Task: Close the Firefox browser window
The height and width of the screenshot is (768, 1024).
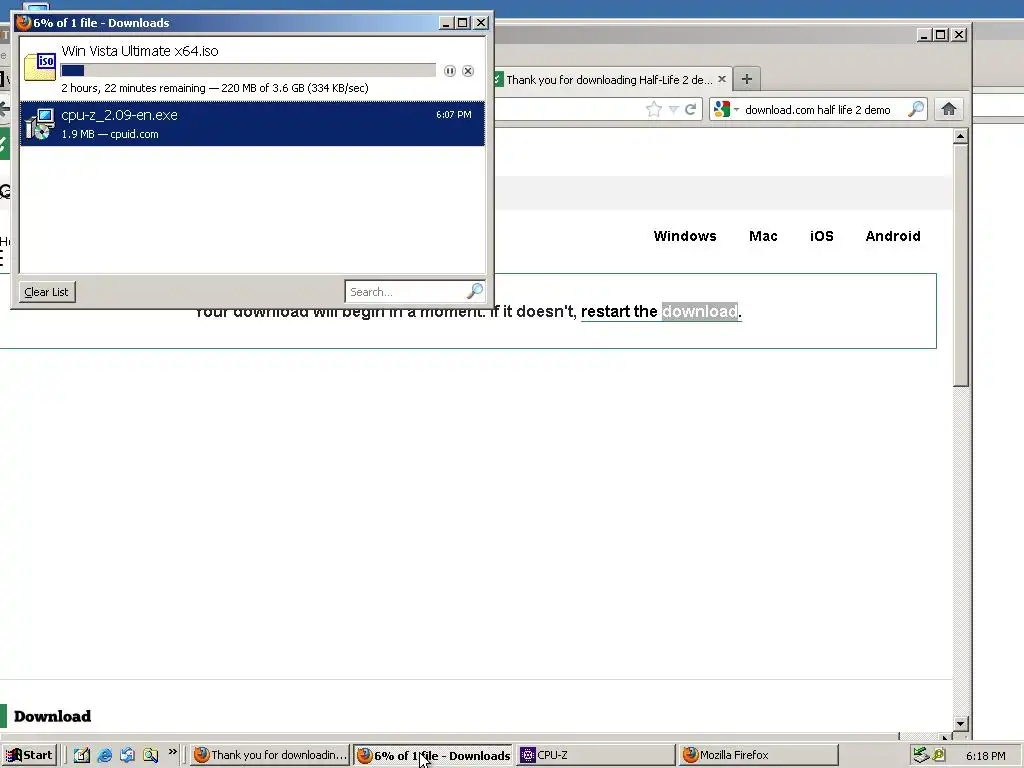Action: [959, 35]
